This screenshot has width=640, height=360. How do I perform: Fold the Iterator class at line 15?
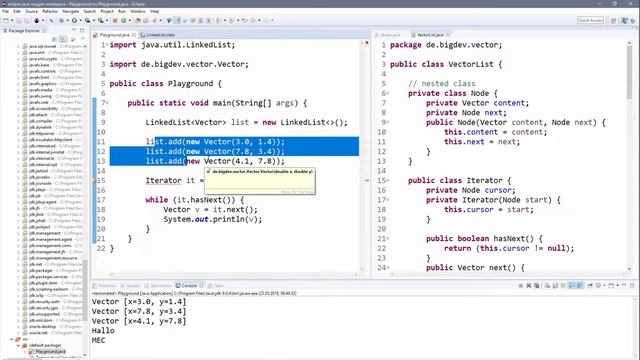click(388, 180)
